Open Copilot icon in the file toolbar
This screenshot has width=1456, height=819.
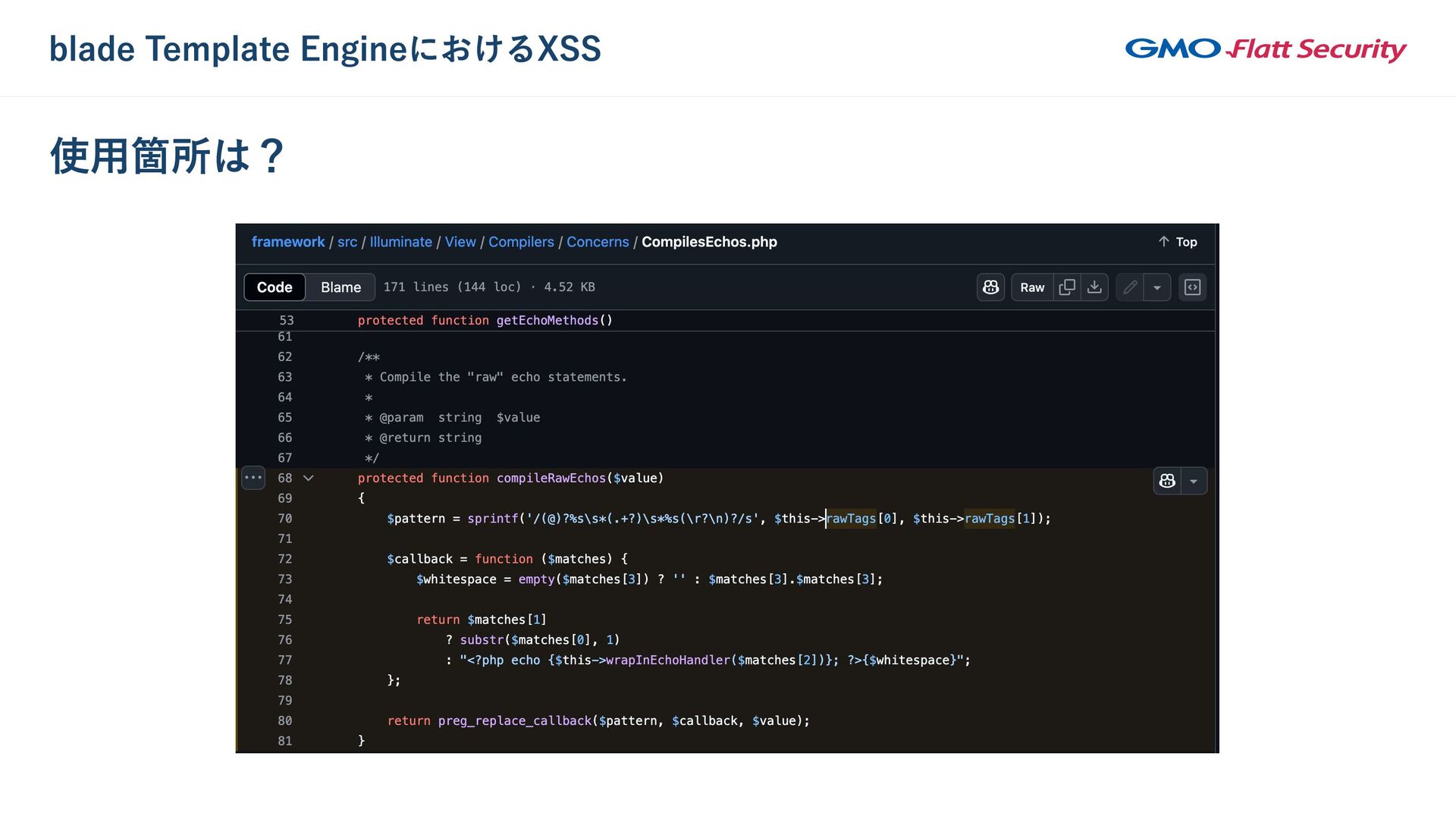click(990, 287)
